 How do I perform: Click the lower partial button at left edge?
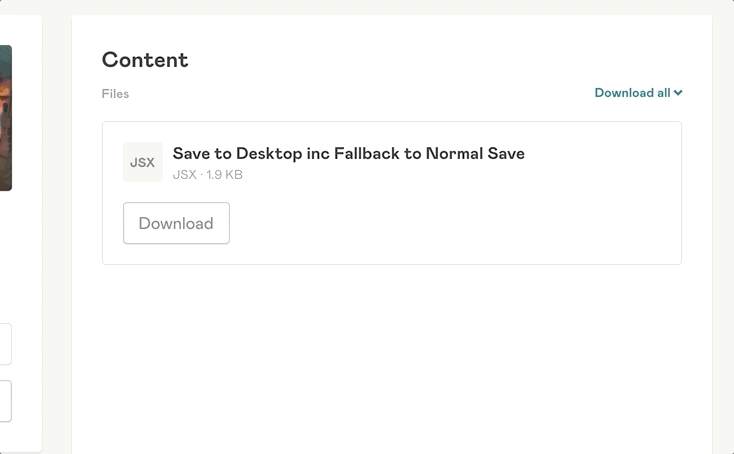5,400
